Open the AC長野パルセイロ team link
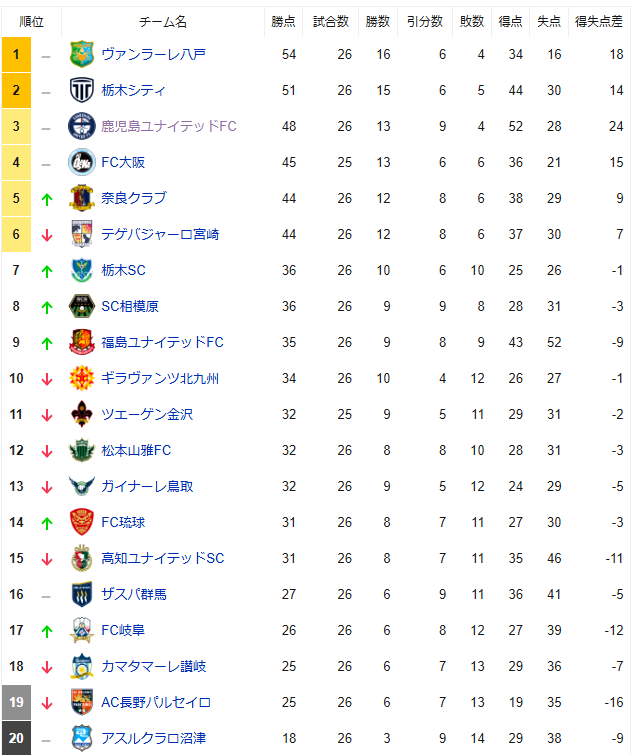 click(x=156, y=703)
